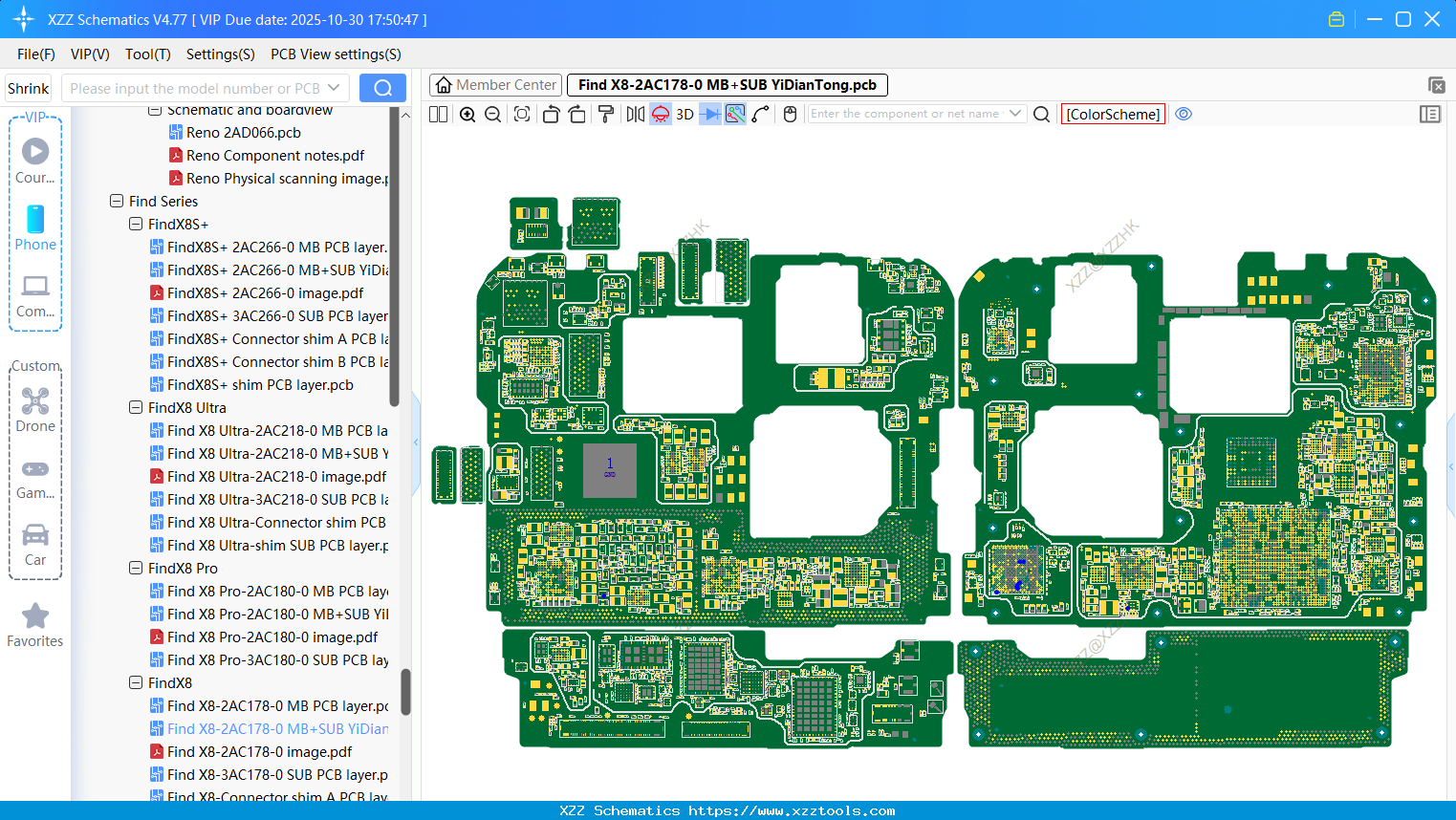The height and width of the screenshot is (820, 1456).
Task: Click the ColorScheme button
Action: tap(1113, 114)
